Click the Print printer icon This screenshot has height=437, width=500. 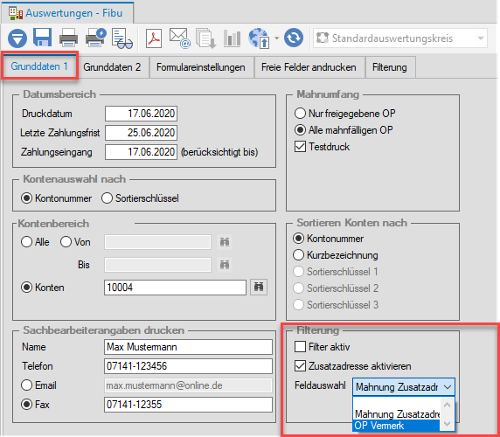point(68,38)
